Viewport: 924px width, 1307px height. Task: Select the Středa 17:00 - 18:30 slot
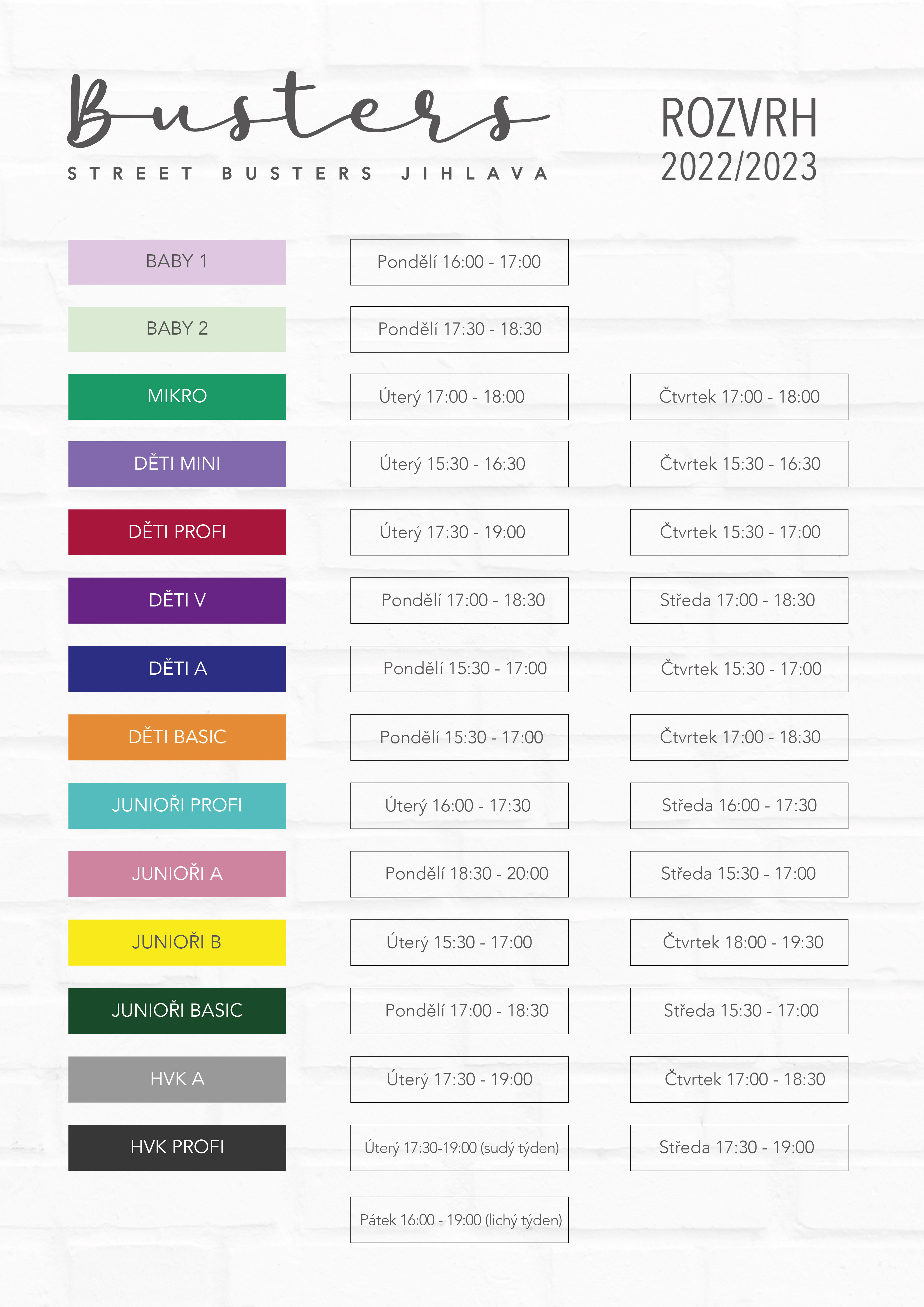tap(739, 601)
